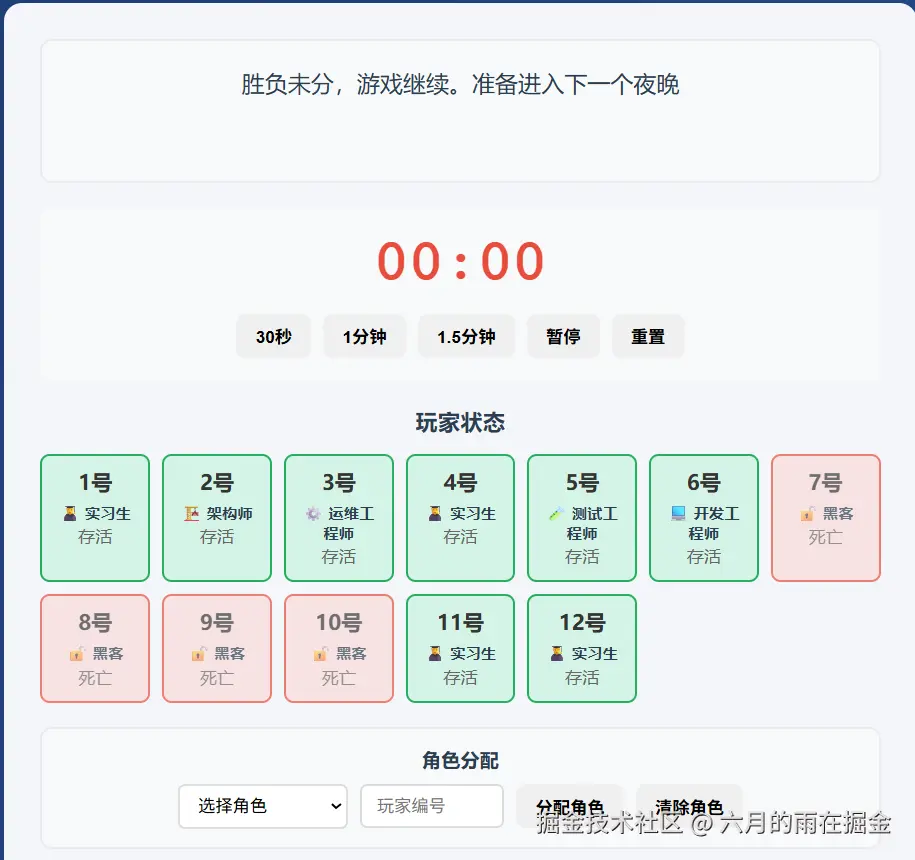915x860 pixels.
Task: Select player card 4号
Action: click(460, 518)
